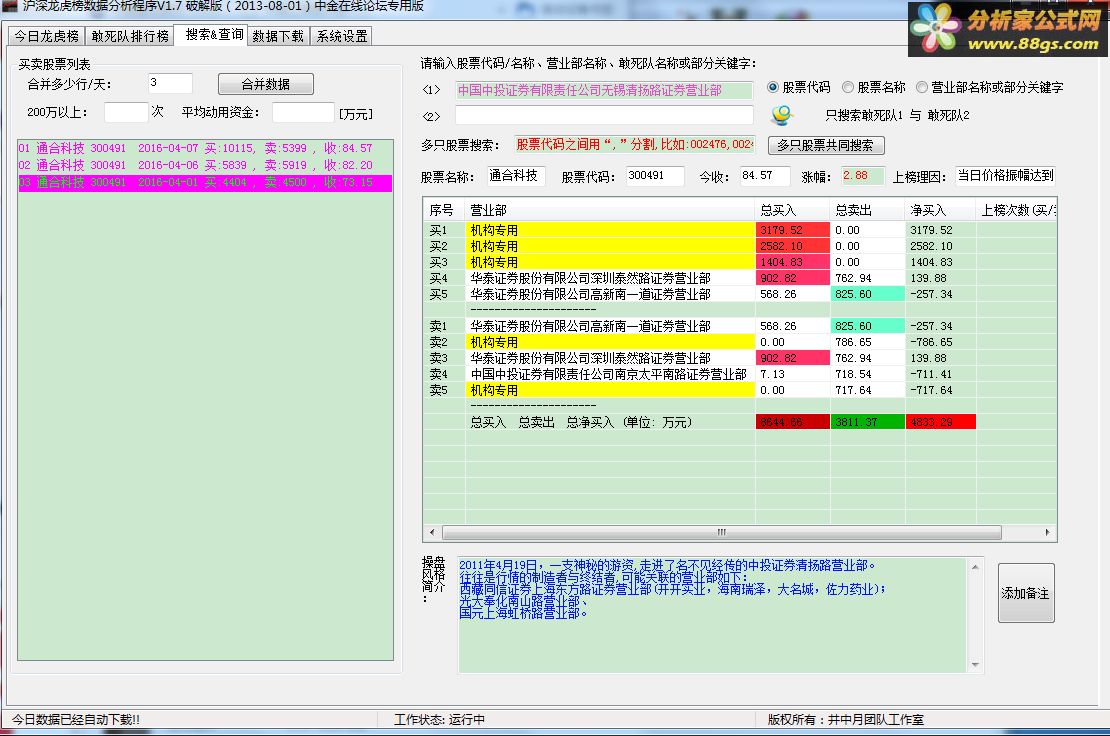Click the 净买入 column header

pos(941,210)
